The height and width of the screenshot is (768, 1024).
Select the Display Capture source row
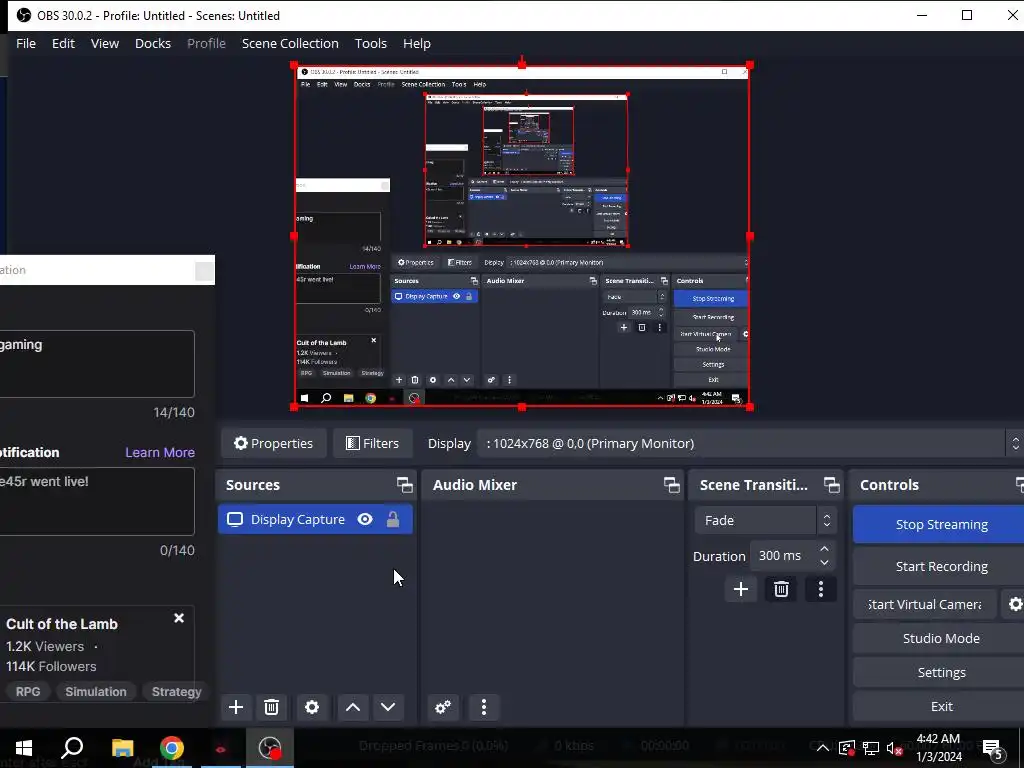tap(315, 519)
